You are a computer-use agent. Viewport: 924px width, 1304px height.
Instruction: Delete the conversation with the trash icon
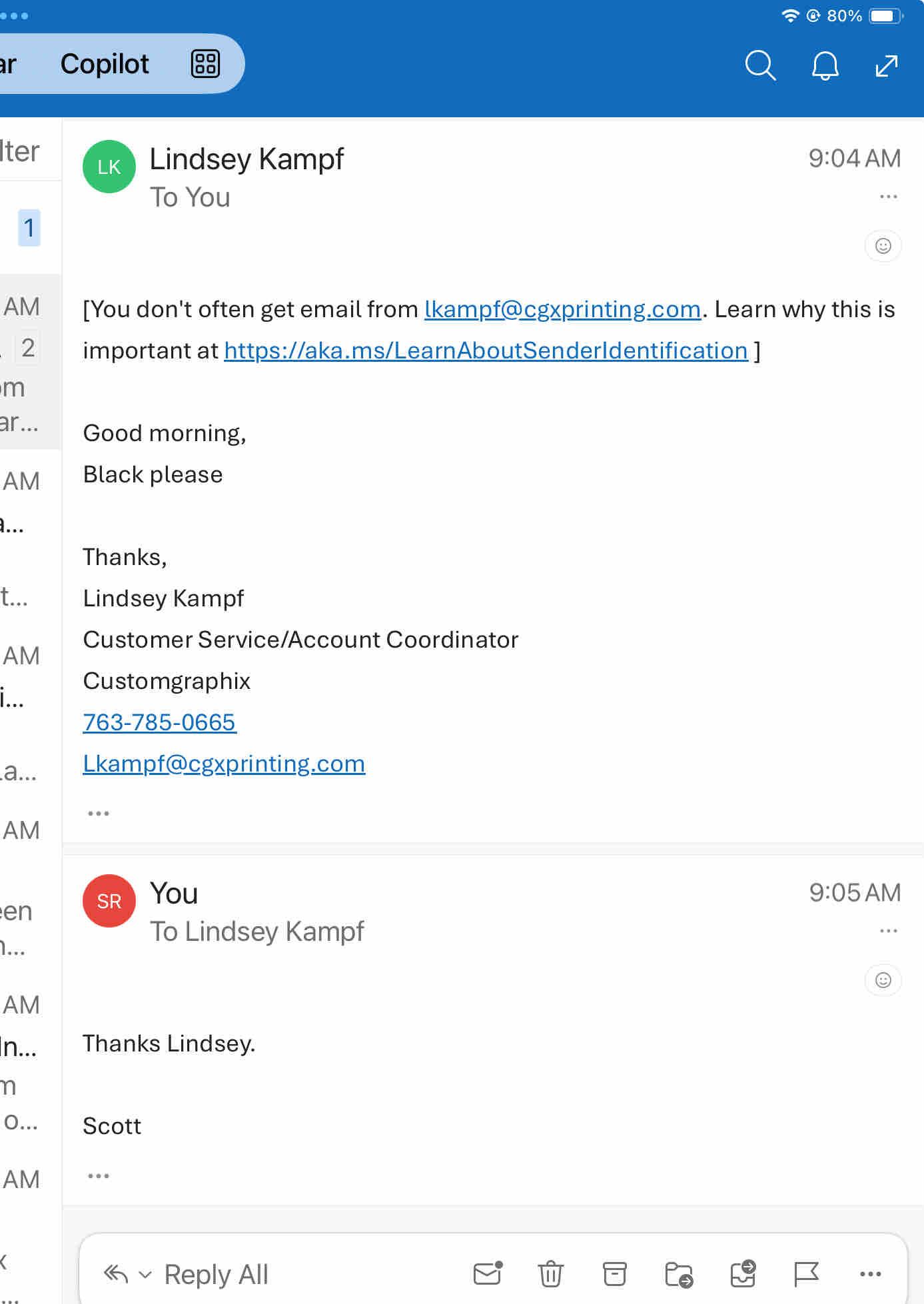click(x=550, y=1273)
